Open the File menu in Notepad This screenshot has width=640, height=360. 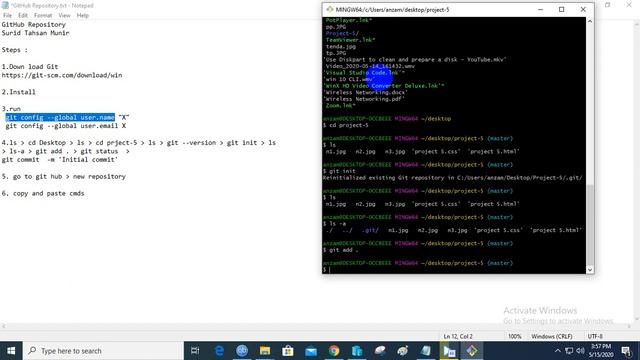point(7,16)
